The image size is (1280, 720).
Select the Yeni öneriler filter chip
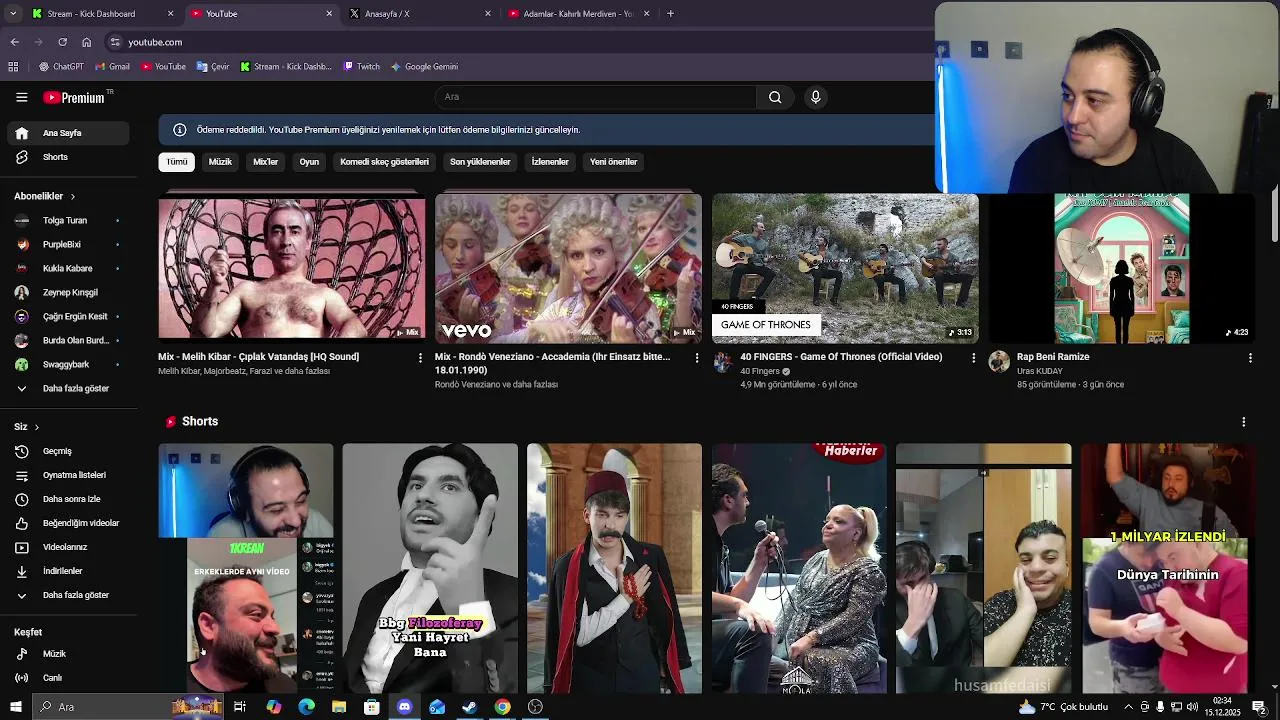(x=614, y=162)
